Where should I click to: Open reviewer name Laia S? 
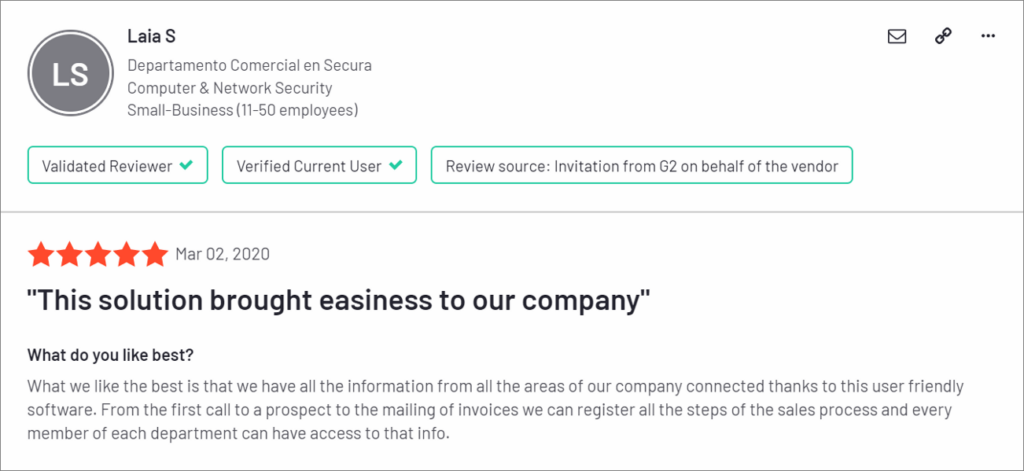[151, 37]
